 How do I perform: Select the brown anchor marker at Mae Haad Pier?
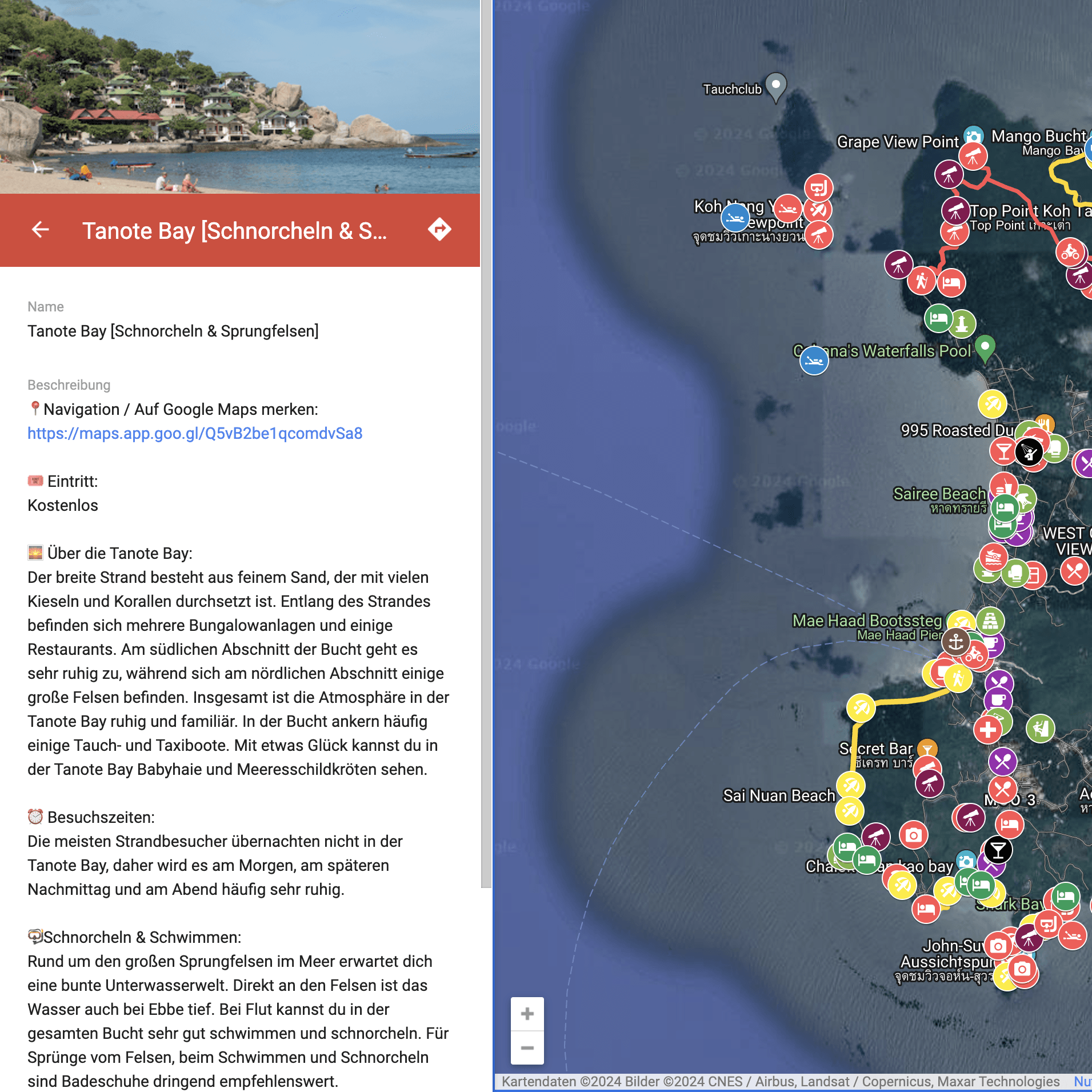955,642
